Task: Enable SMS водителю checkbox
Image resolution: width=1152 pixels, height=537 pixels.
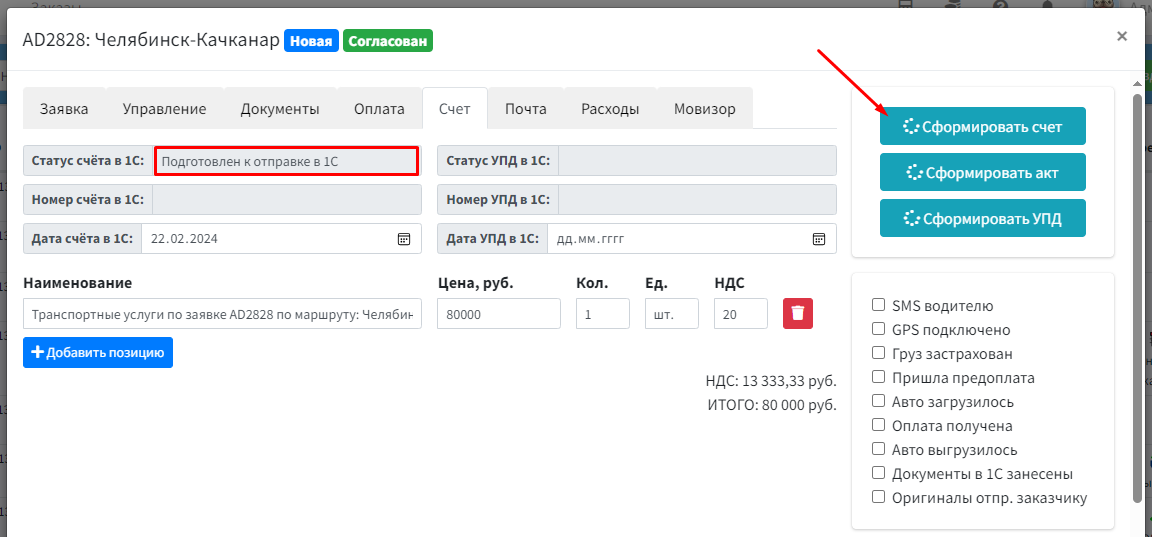Action: [878, 305]
